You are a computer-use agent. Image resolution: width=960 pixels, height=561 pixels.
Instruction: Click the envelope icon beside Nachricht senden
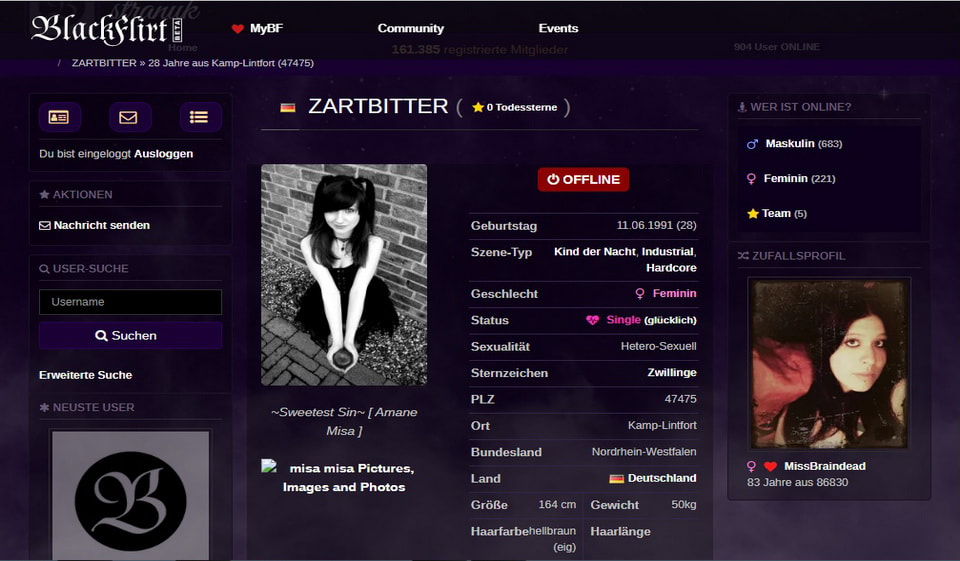pos(45,225)
